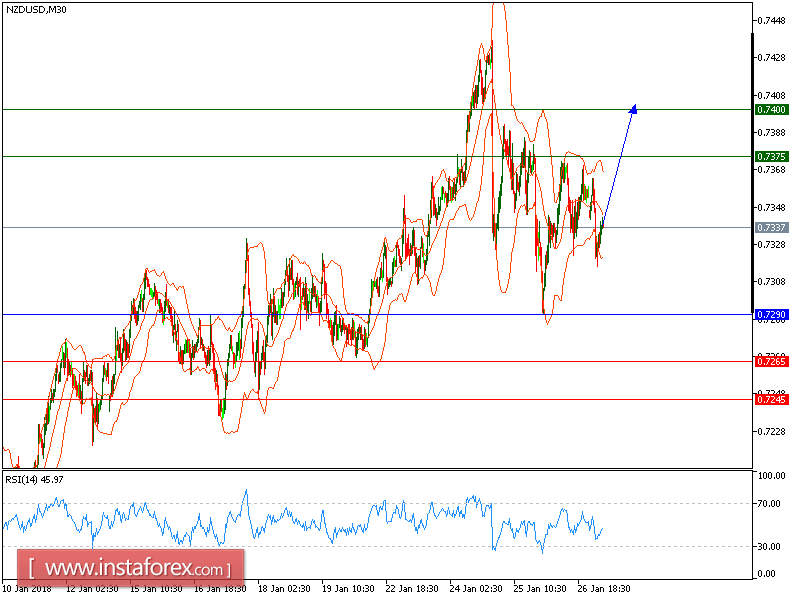Select the 0.7400 green price label
The image size is (800, 600).
click(771, 110)
